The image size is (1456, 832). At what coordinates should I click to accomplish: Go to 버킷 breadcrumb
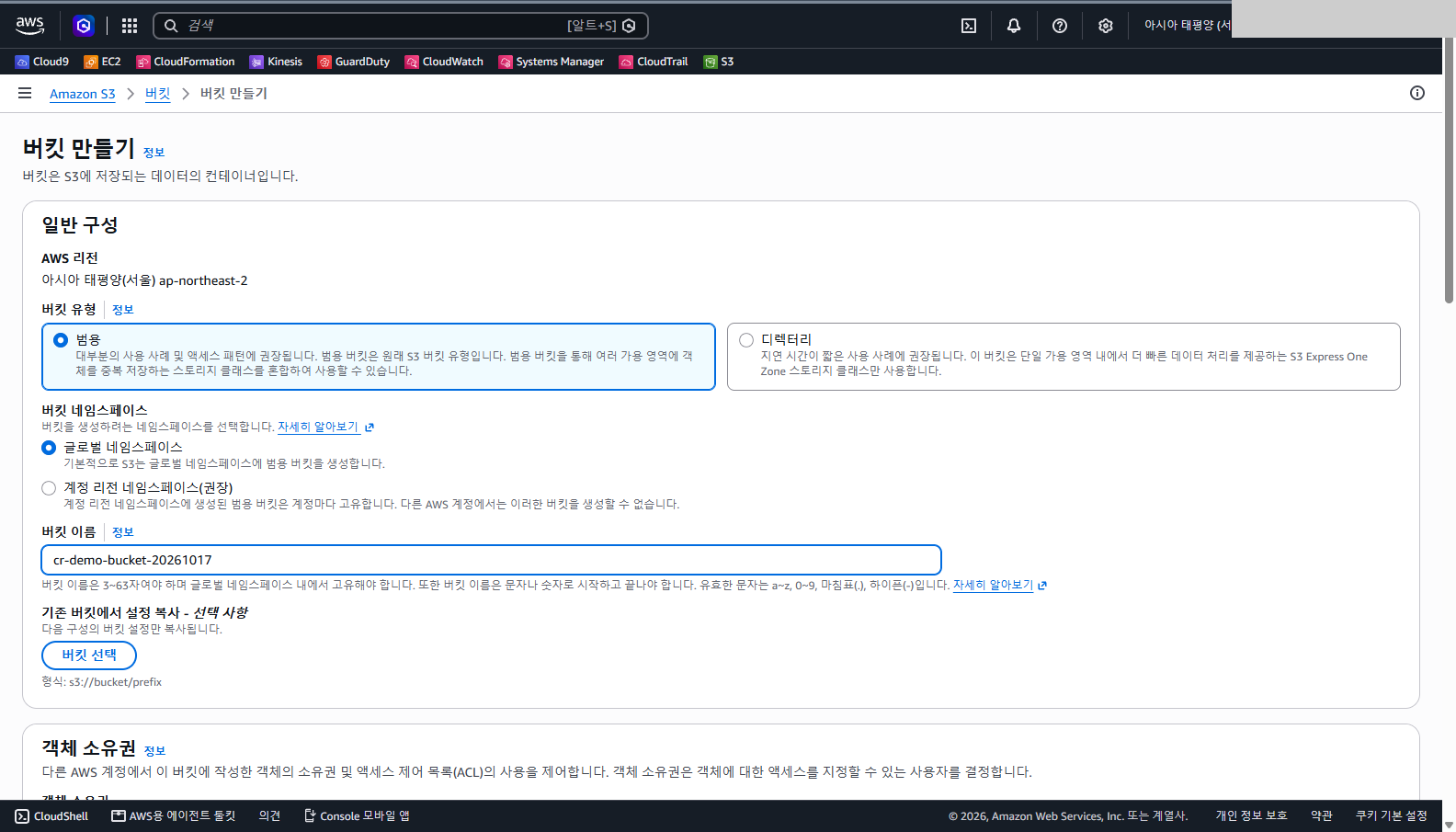158,94
